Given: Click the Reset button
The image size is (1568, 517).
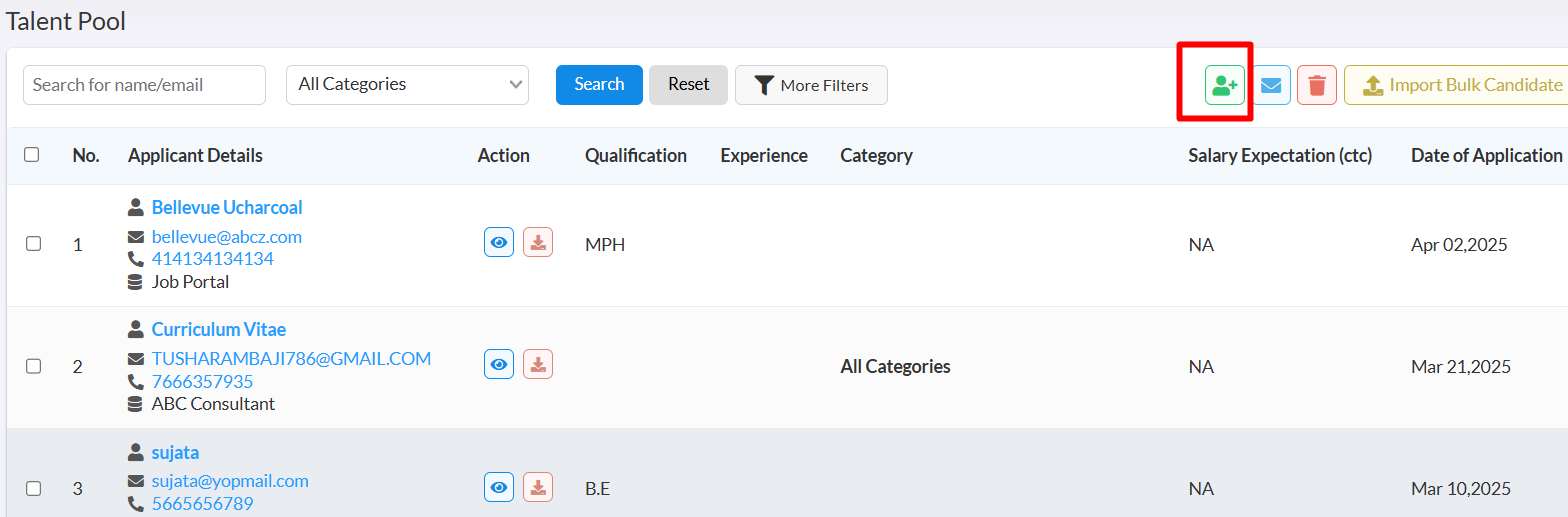Looking at the screenshot, I should (x=688, y=85).
